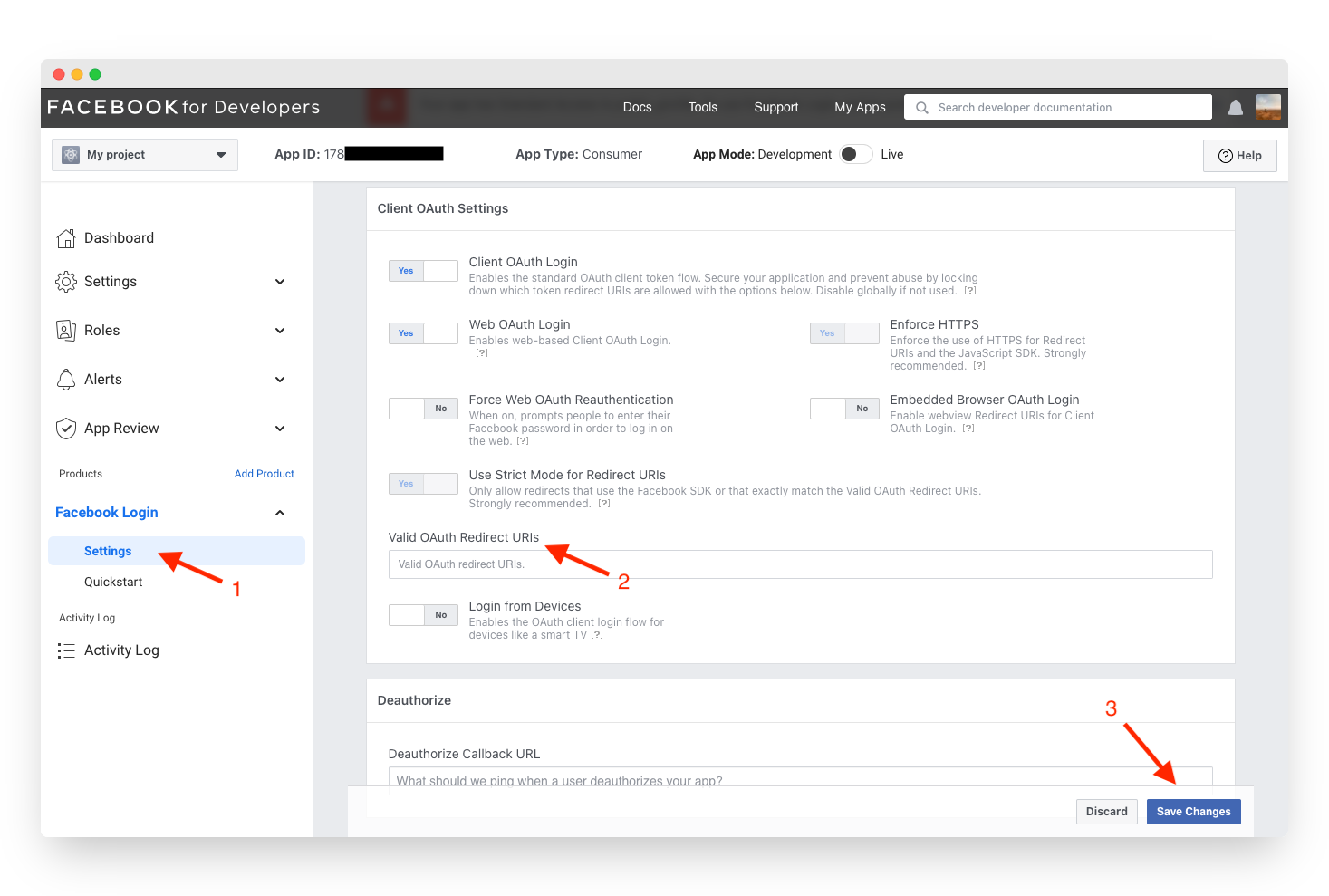This screenshot has height=896, width=1329.
Task: Focus the Valid OAuth Redirect URIs field
Action: tap(800, 564)
